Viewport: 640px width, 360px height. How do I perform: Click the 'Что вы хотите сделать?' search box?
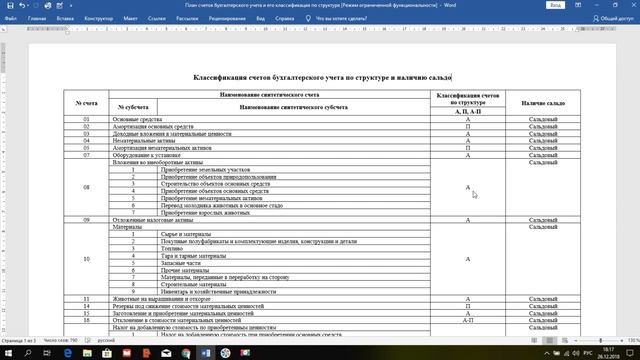click(341, 18)
